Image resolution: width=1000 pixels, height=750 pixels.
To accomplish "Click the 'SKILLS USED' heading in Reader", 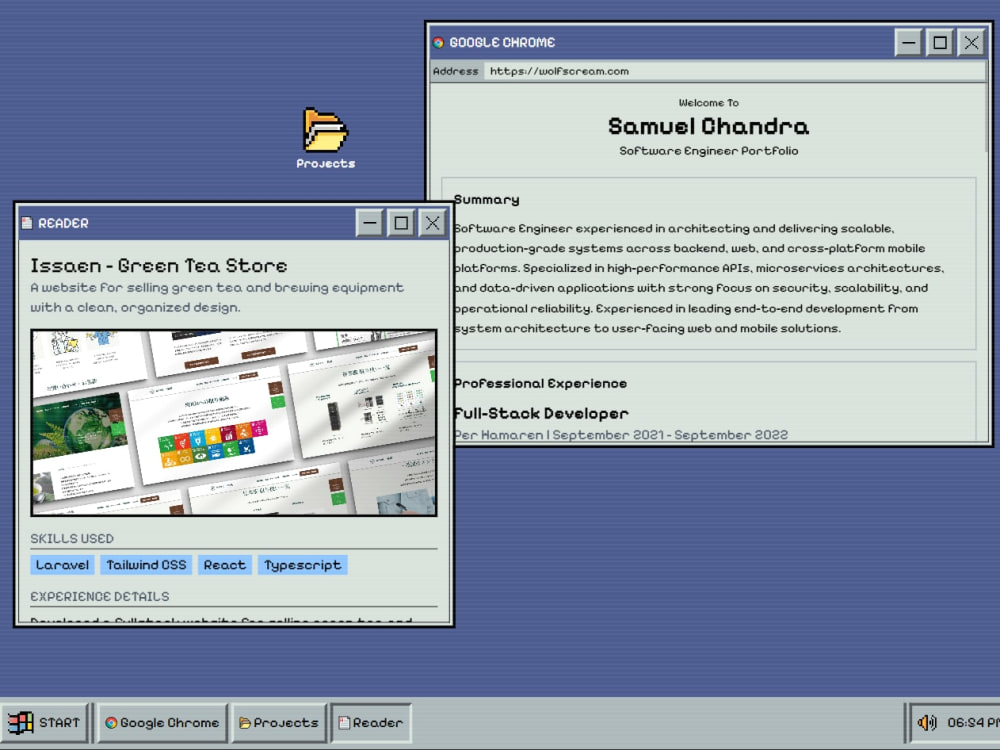I will 72,538.
